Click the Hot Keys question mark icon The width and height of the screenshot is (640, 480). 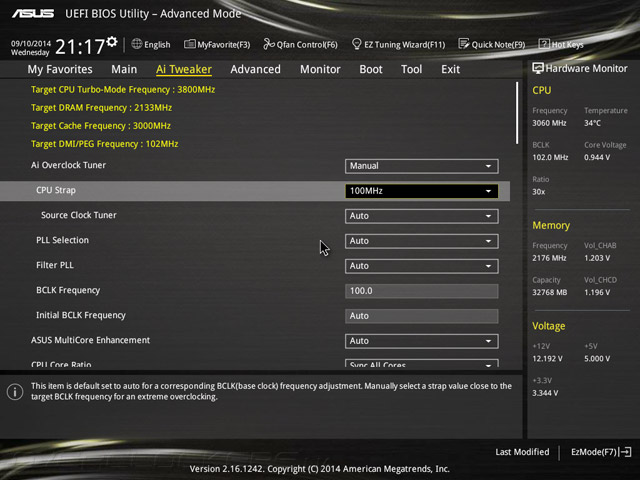pos(544,44)
